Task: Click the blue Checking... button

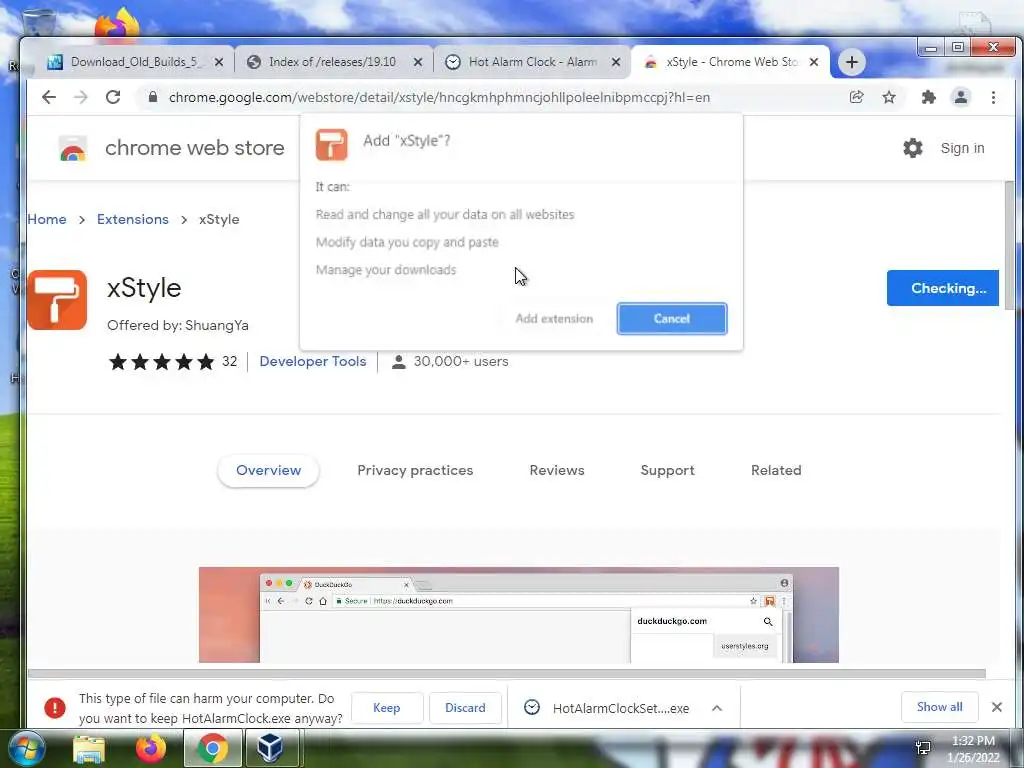Action: coord(942,288)
